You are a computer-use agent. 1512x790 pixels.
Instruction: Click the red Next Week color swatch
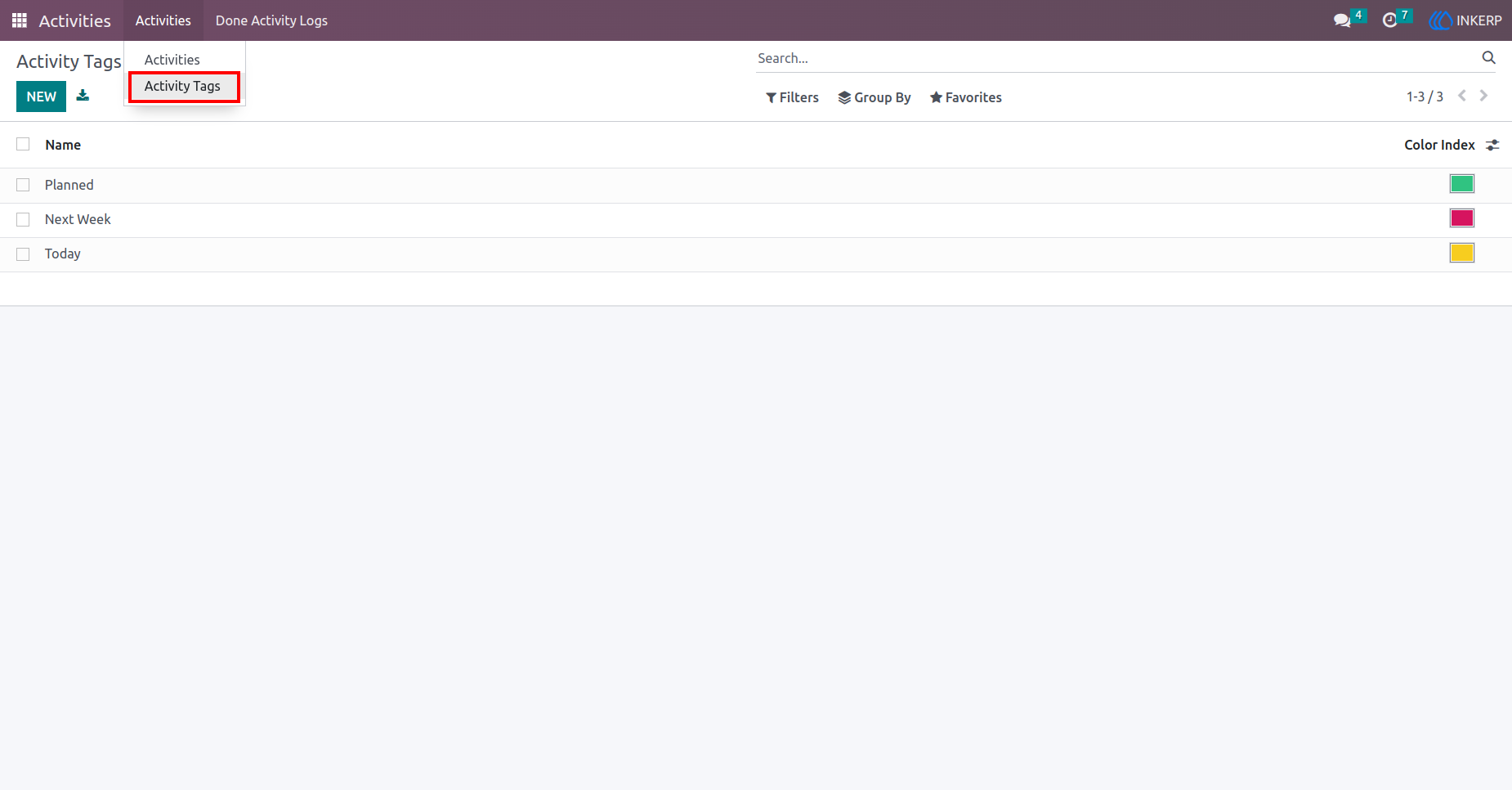(x=1461, y=218)
